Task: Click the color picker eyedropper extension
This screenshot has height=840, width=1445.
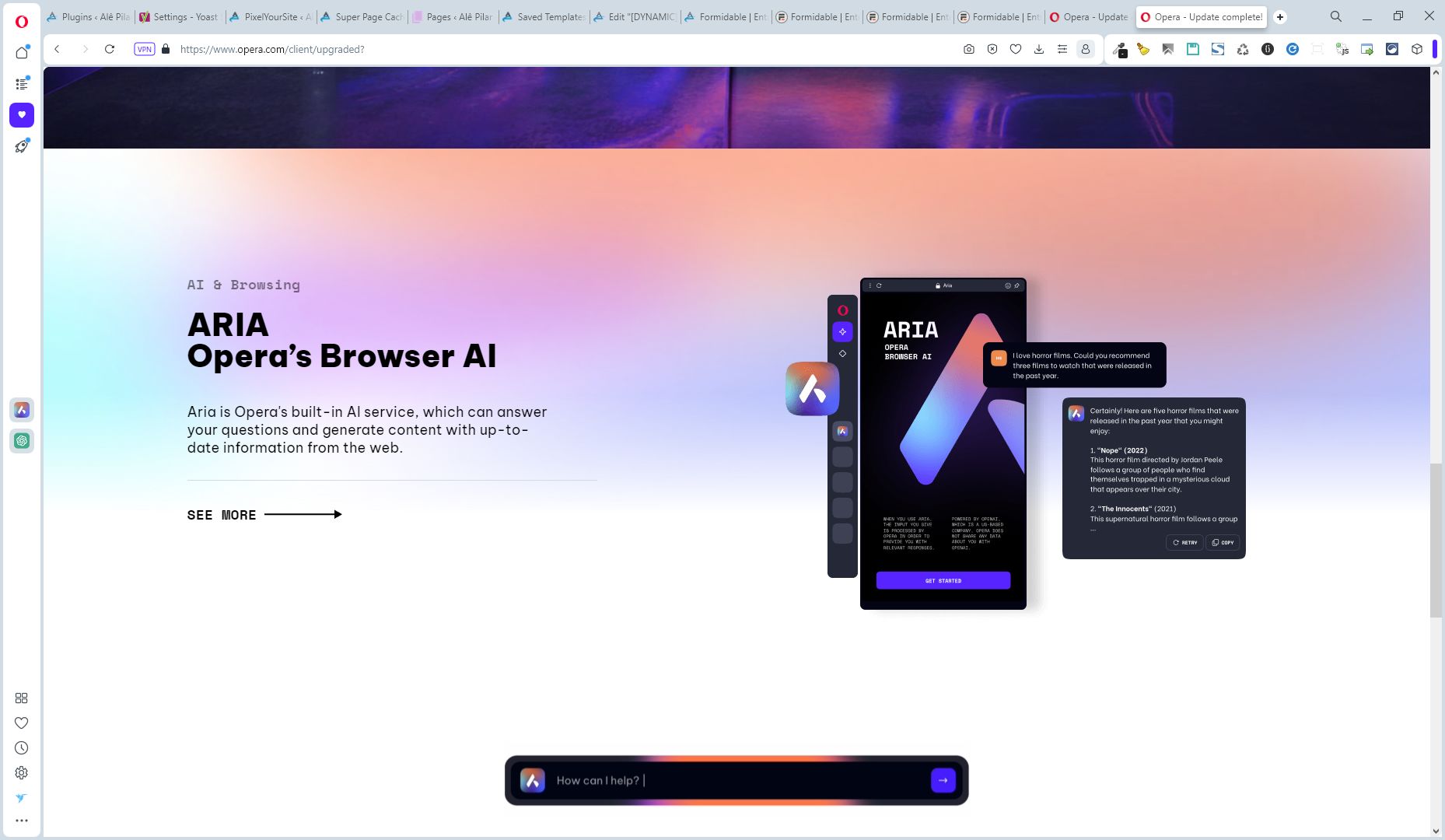Action: coord(1120,50)
